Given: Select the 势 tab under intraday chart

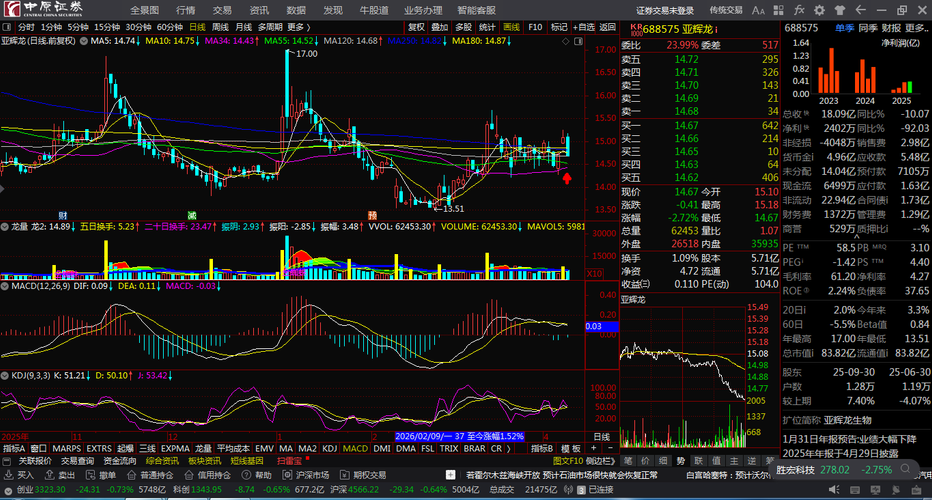Looking at the screenshot, I should (x=680, y=461).
